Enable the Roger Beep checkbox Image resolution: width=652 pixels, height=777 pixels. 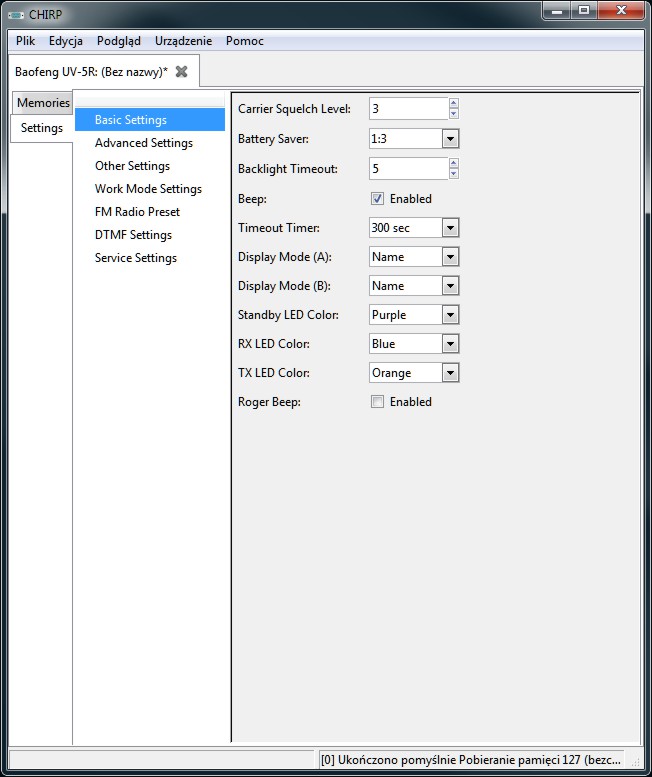tap(377, 401)
